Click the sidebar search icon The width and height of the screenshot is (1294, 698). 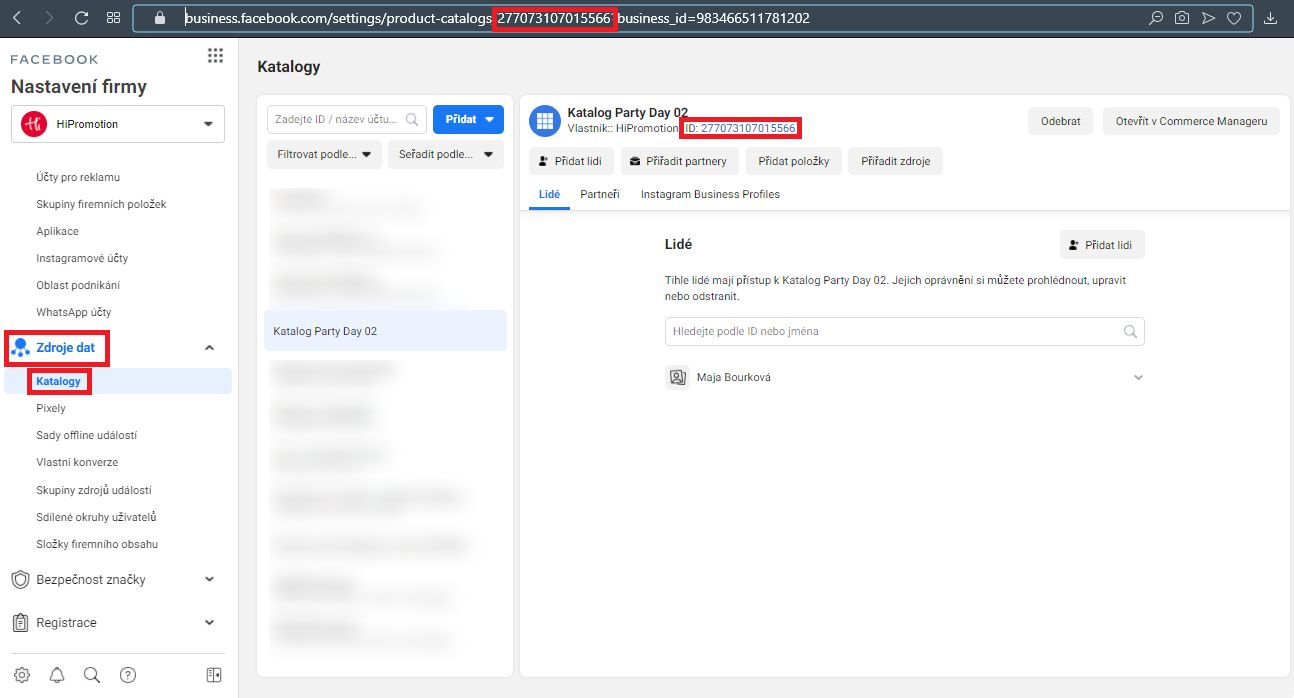(x=92, y=675)
